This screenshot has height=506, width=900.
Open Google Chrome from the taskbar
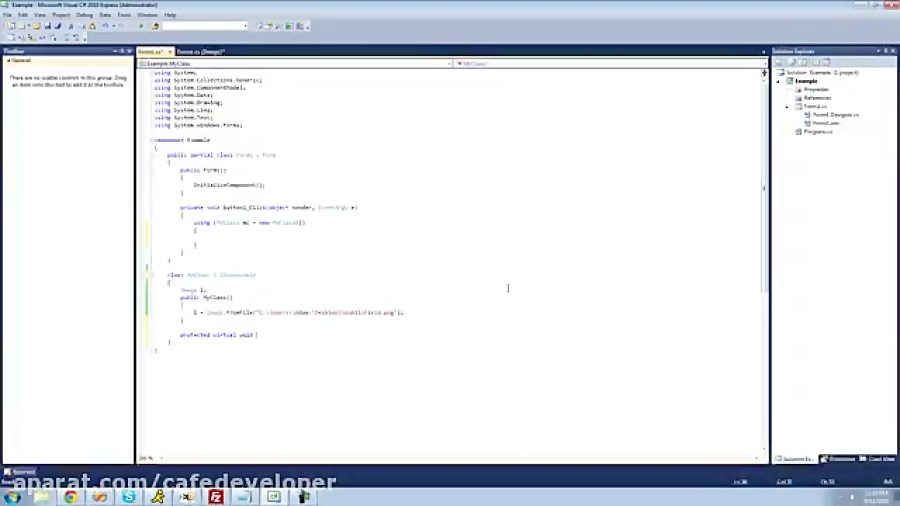tap(71, 497)
